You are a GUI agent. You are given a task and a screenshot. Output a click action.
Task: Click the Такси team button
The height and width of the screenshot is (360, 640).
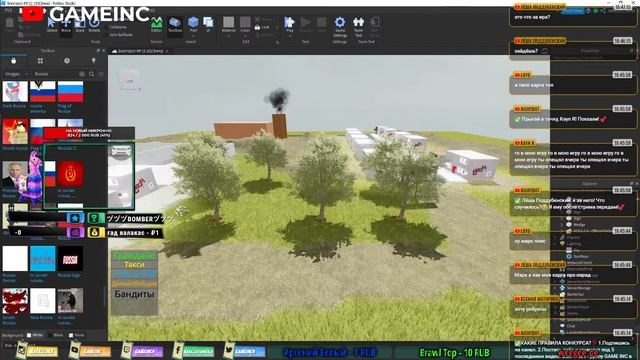pyautogui.click(x=134, y=264)
